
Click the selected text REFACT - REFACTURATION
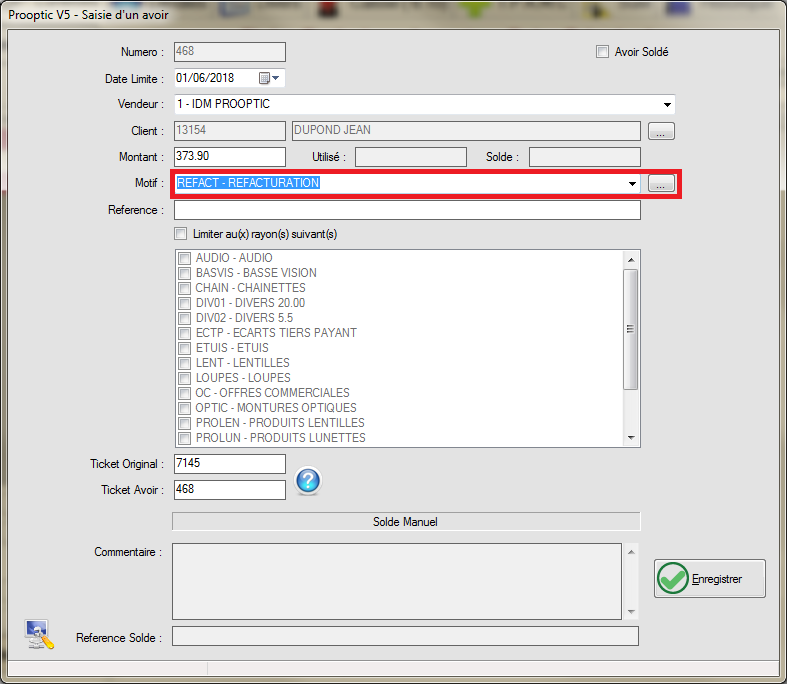(x=248, y=183)
